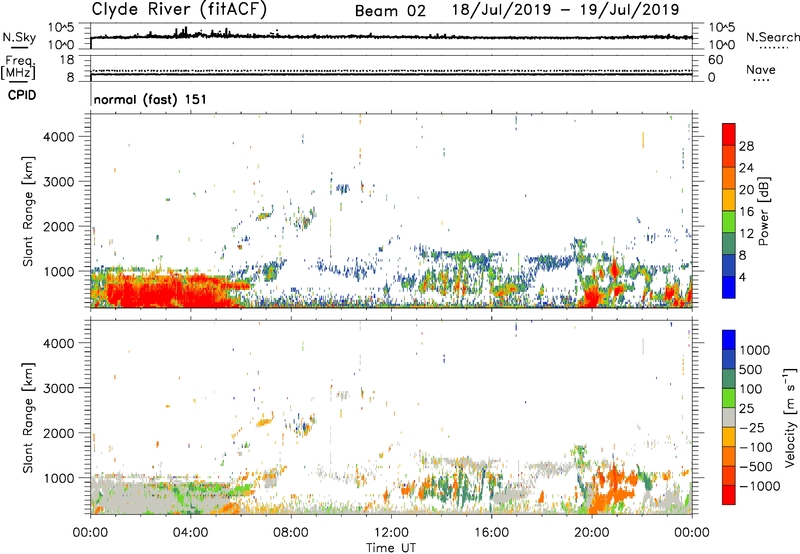Click the '28' tick on the Power scale
This screenshot has width=800, height=554.
tap(746, 146)
